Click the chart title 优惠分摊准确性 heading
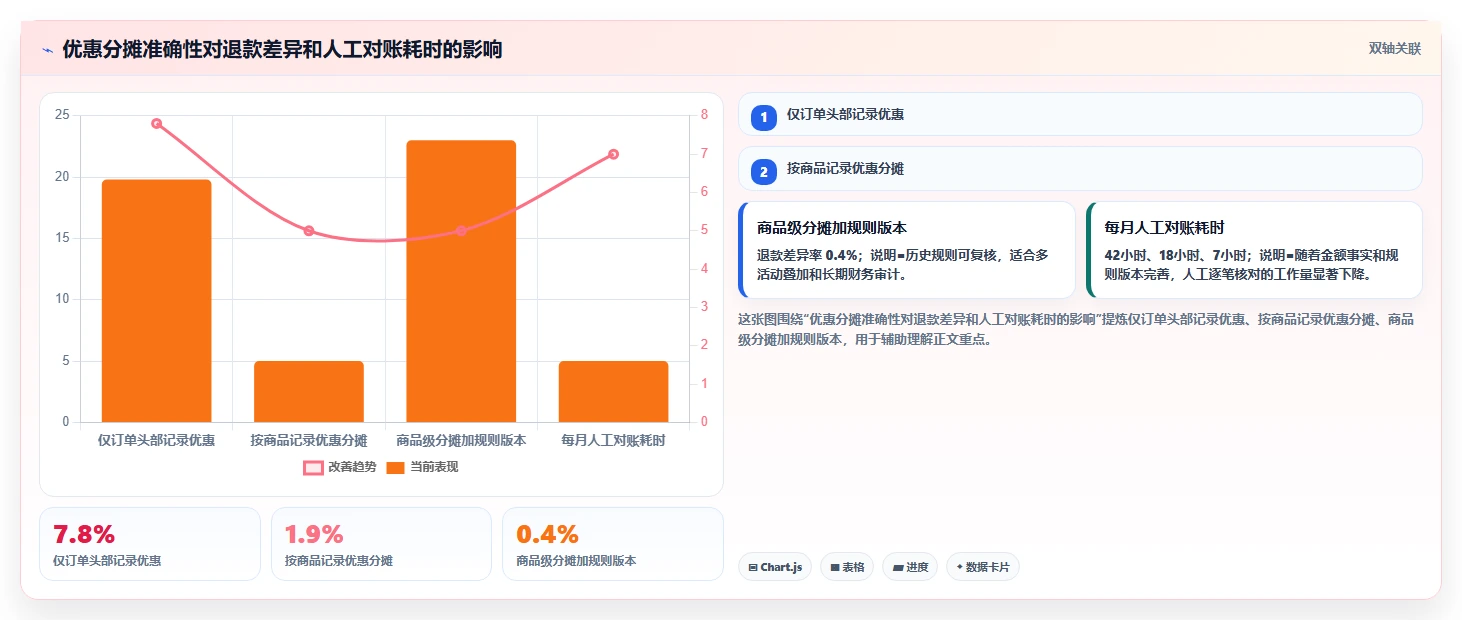The height and width of the screenshot is (620, 1462). [x=282, y=50]
